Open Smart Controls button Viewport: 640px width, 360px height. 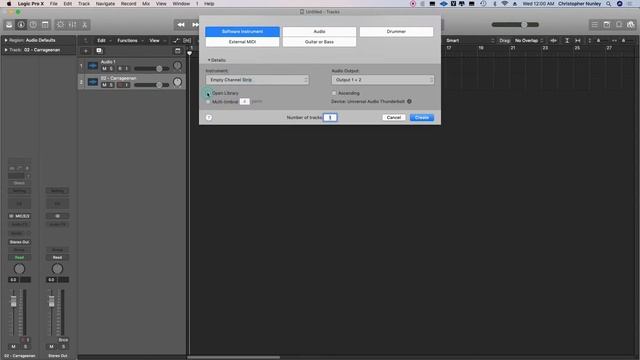click(60, 25)
